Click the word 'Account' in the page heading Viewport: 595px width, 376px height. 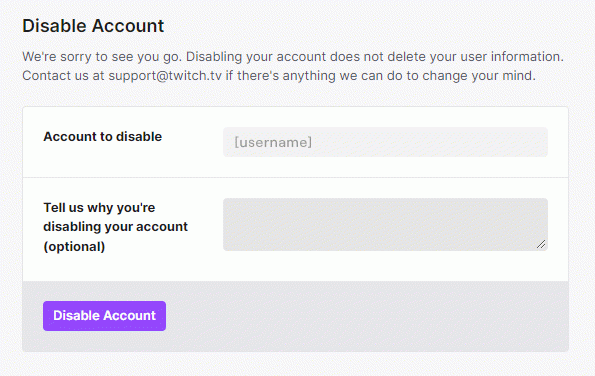click(x=128, y=26)
